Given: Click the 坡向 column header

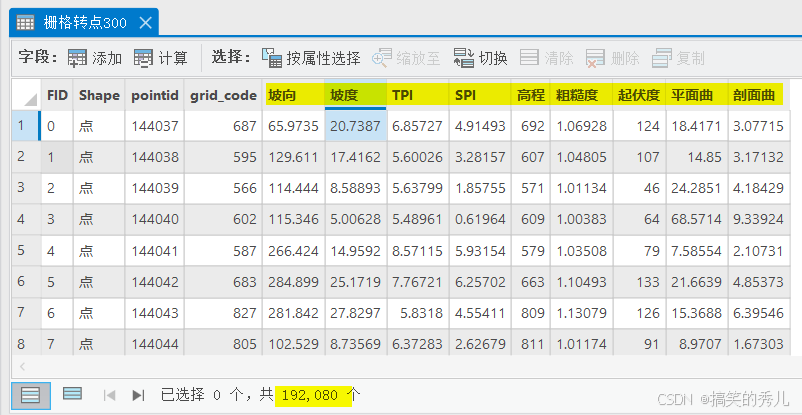Looking at the screenshot, I should click(294, 95).
